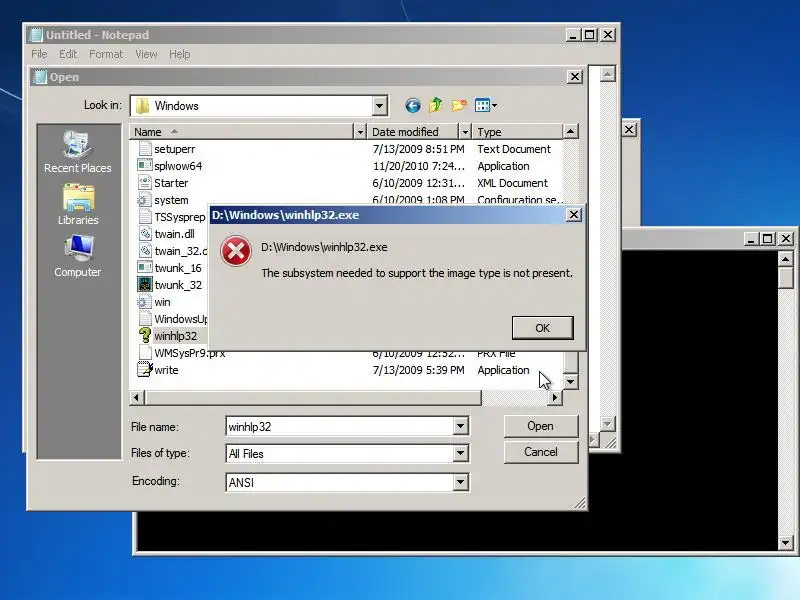Click the setuperr date 7/13/2009 8:51 PM

418,149
